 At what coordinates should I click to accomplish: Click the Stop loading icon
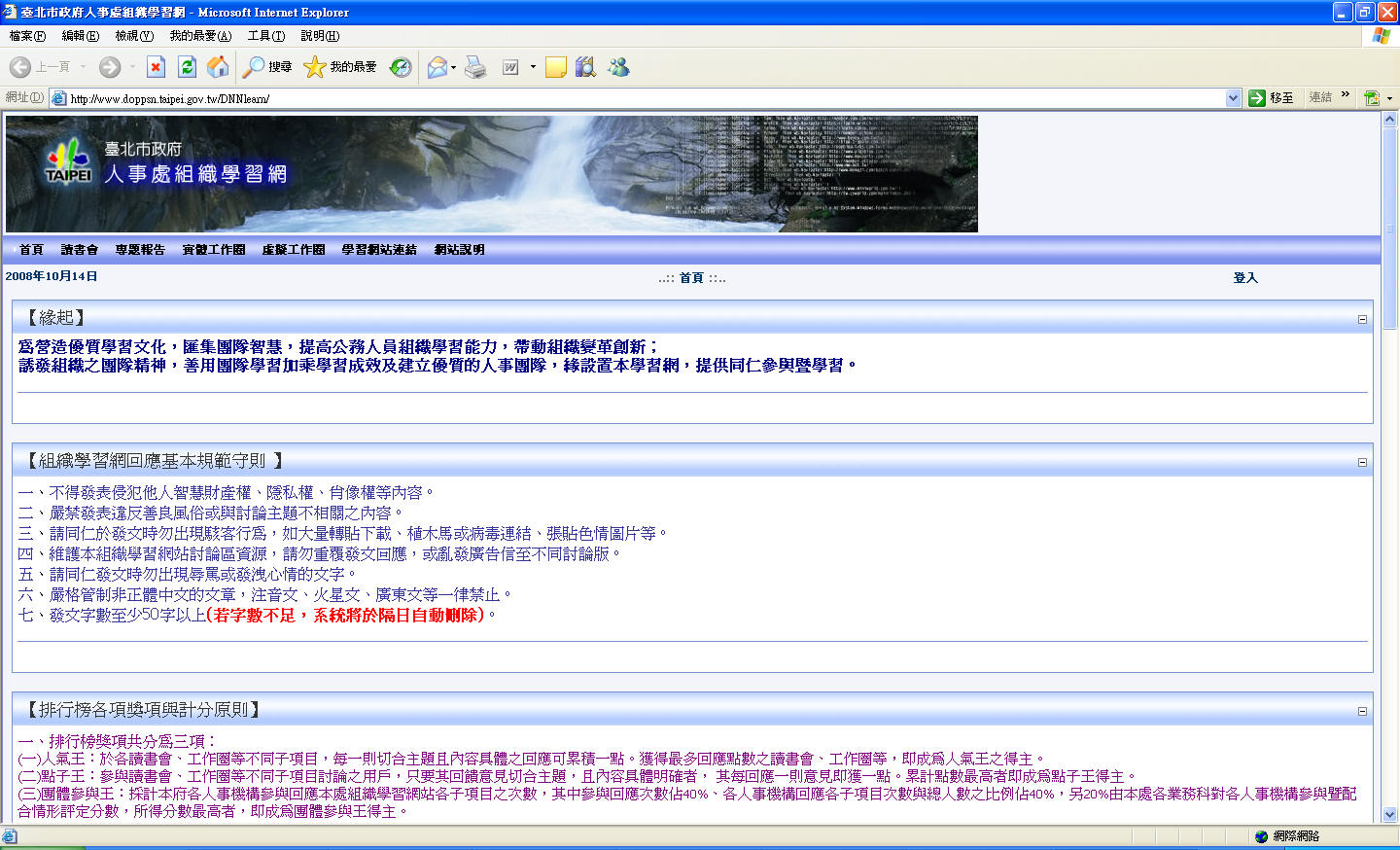click(156, 67)
